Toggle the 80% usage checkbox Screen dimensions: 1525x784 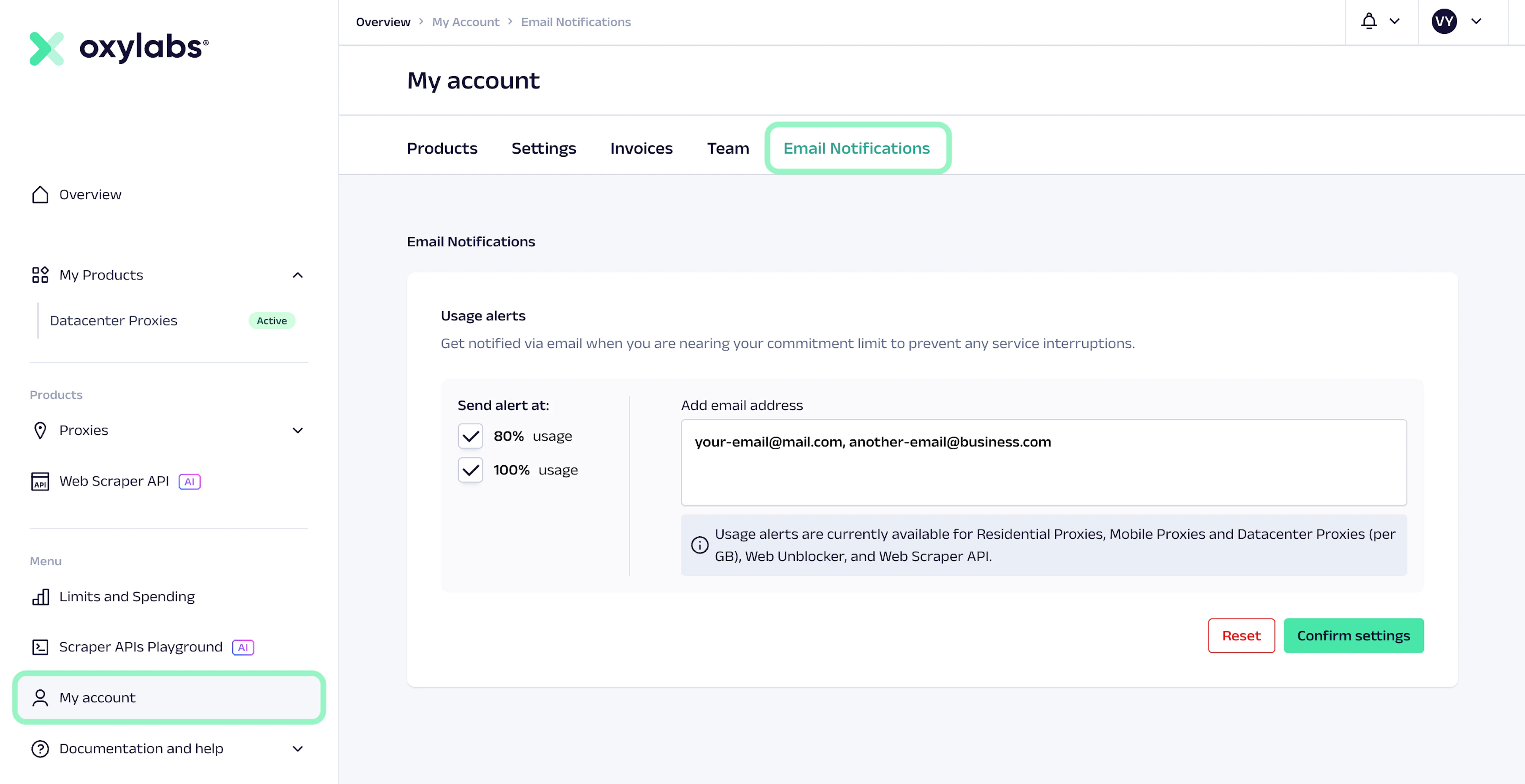[x=471, y=436]
